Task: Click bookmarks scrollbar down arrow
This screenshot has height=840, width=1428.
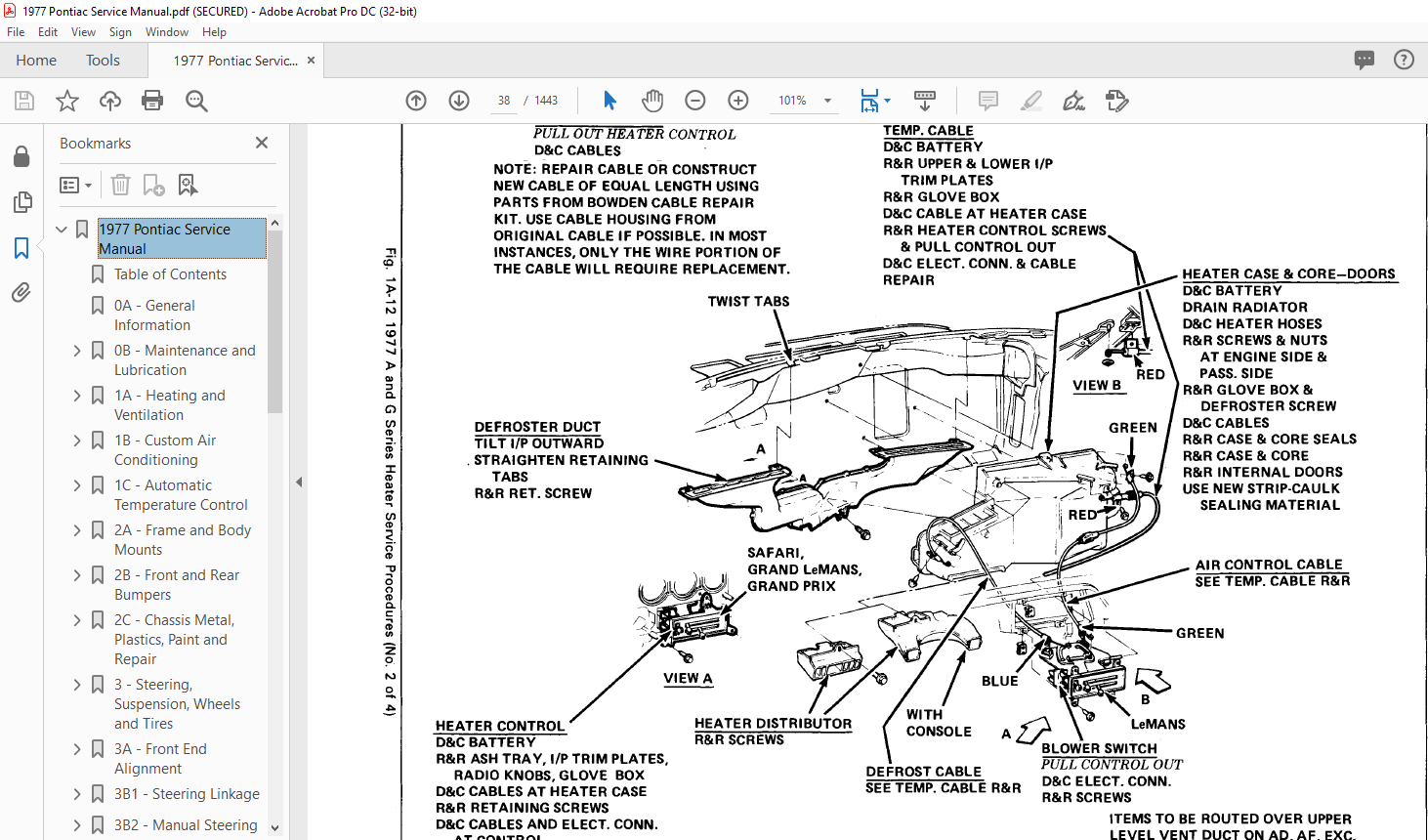Action: pos(274,828)
